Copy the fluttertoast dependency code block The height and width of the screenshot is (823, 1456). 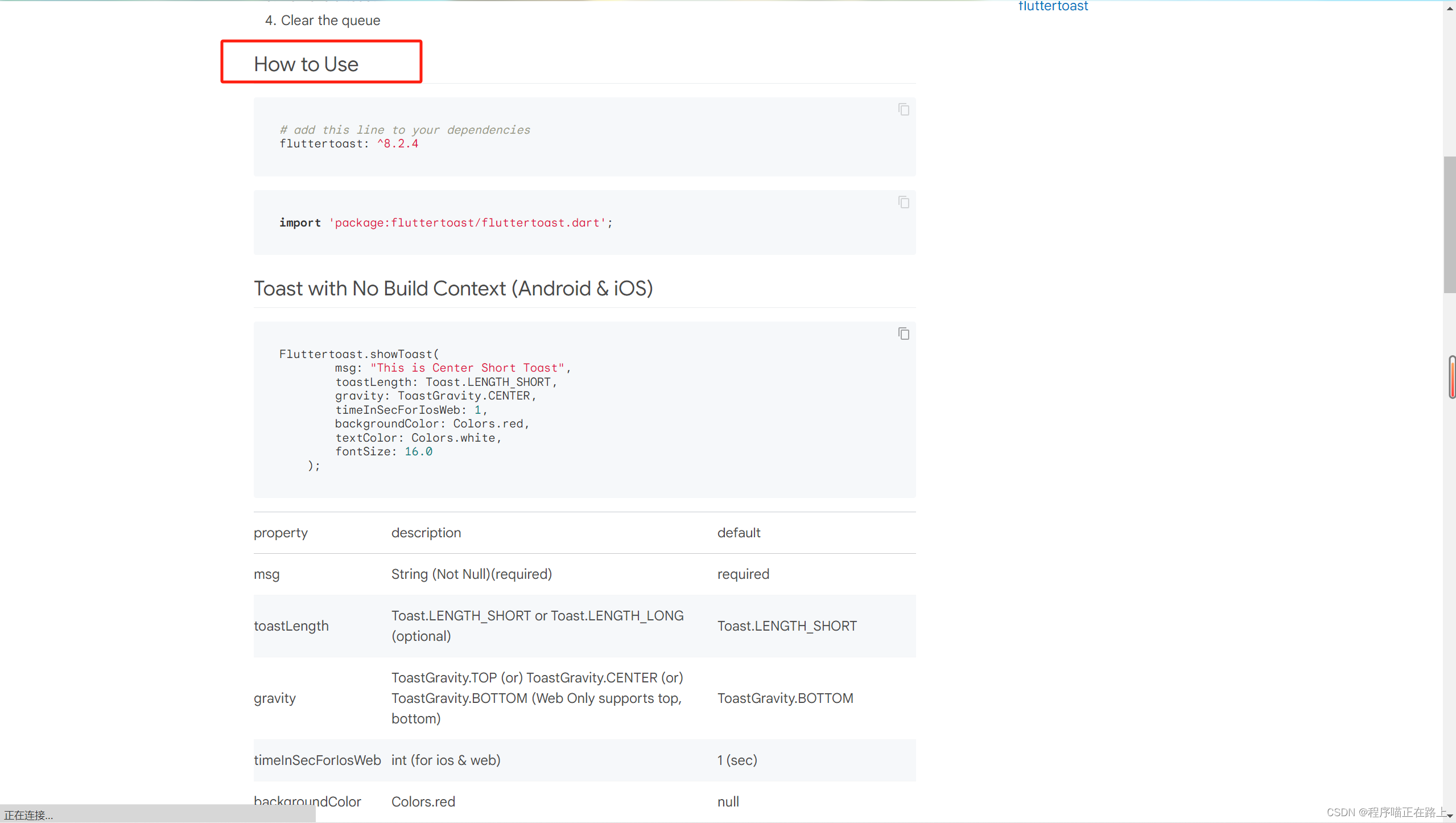point(904,109)
